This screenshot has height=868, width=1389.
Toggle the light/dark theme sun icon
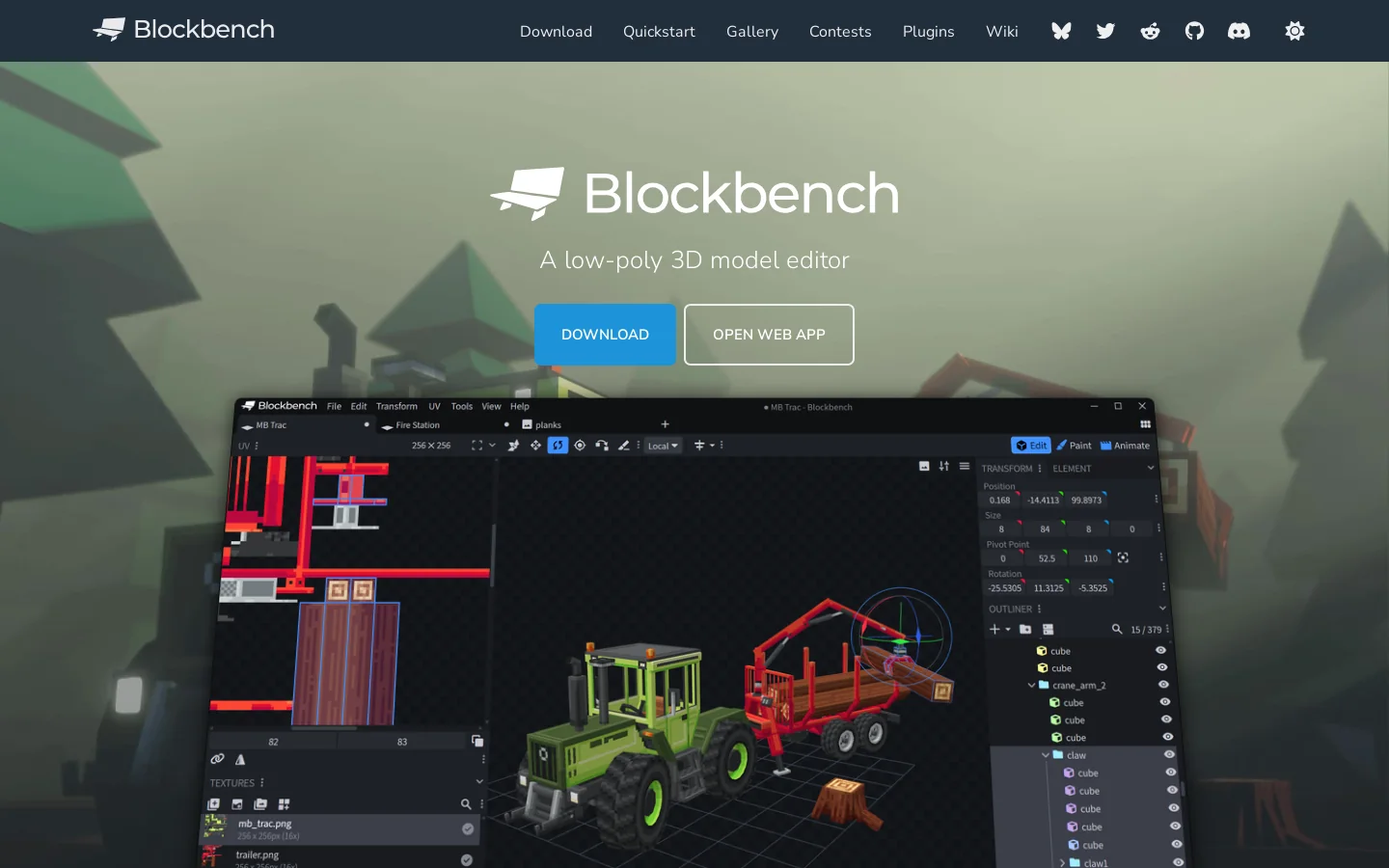[x=1294, y=31]
